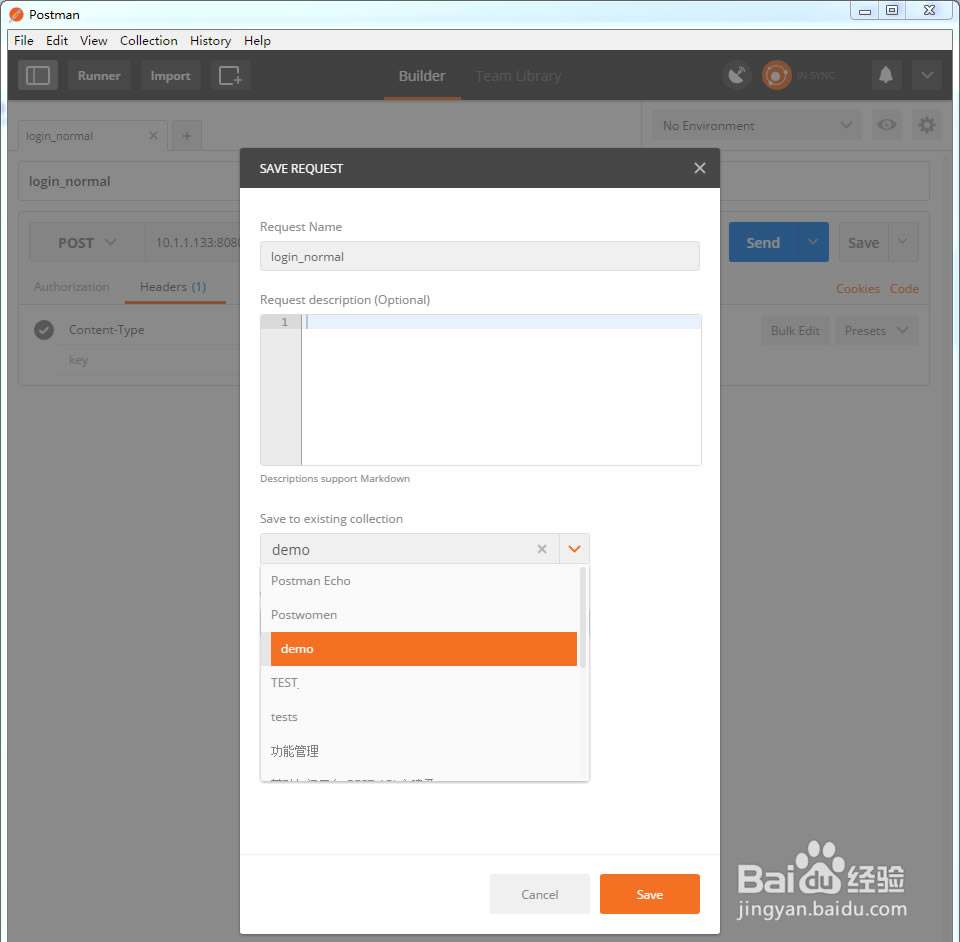The image size is (960, 942).
Task: Open the notifications bell icon
Action: (x=885, y=76)
